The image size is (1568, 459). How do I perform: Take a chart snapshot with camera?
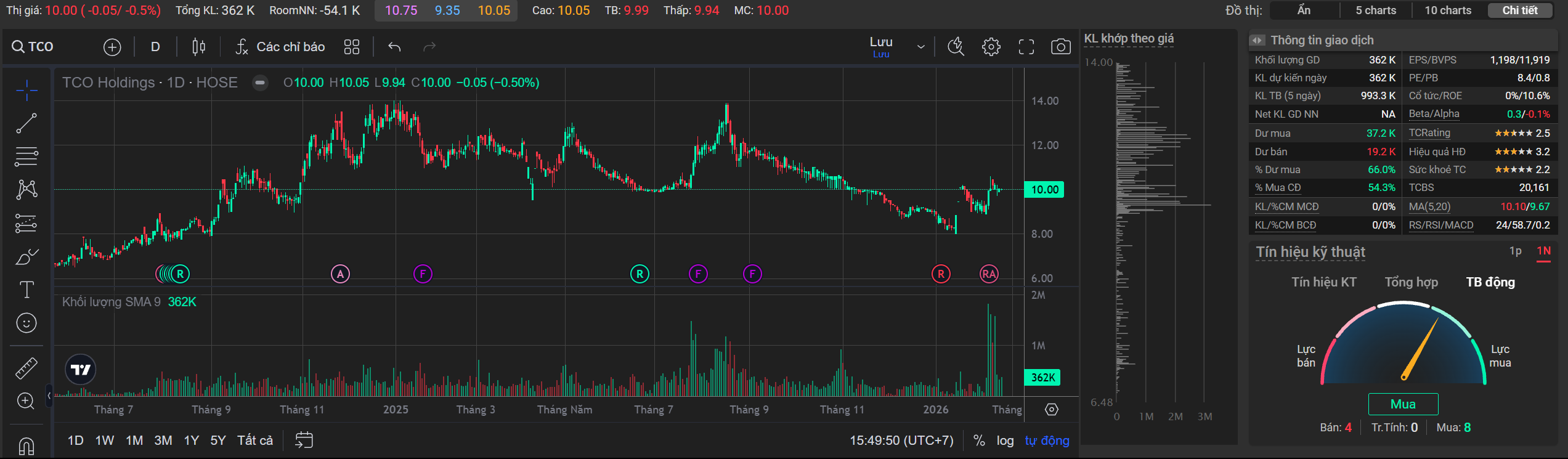(x=1061, y=47)
